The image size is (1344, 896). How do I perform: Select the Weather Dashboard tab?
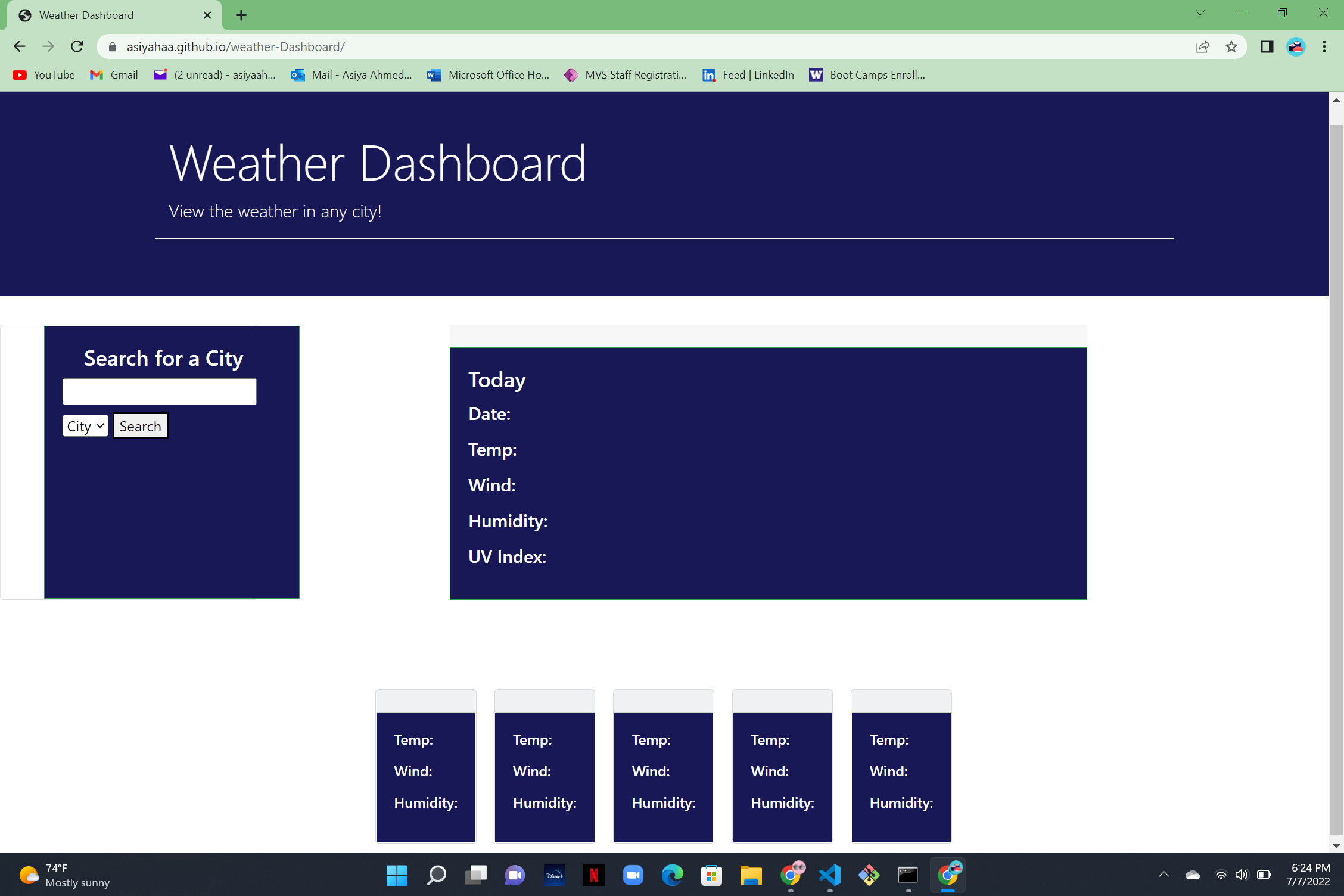pyautogui.click(x=113, y=15)
